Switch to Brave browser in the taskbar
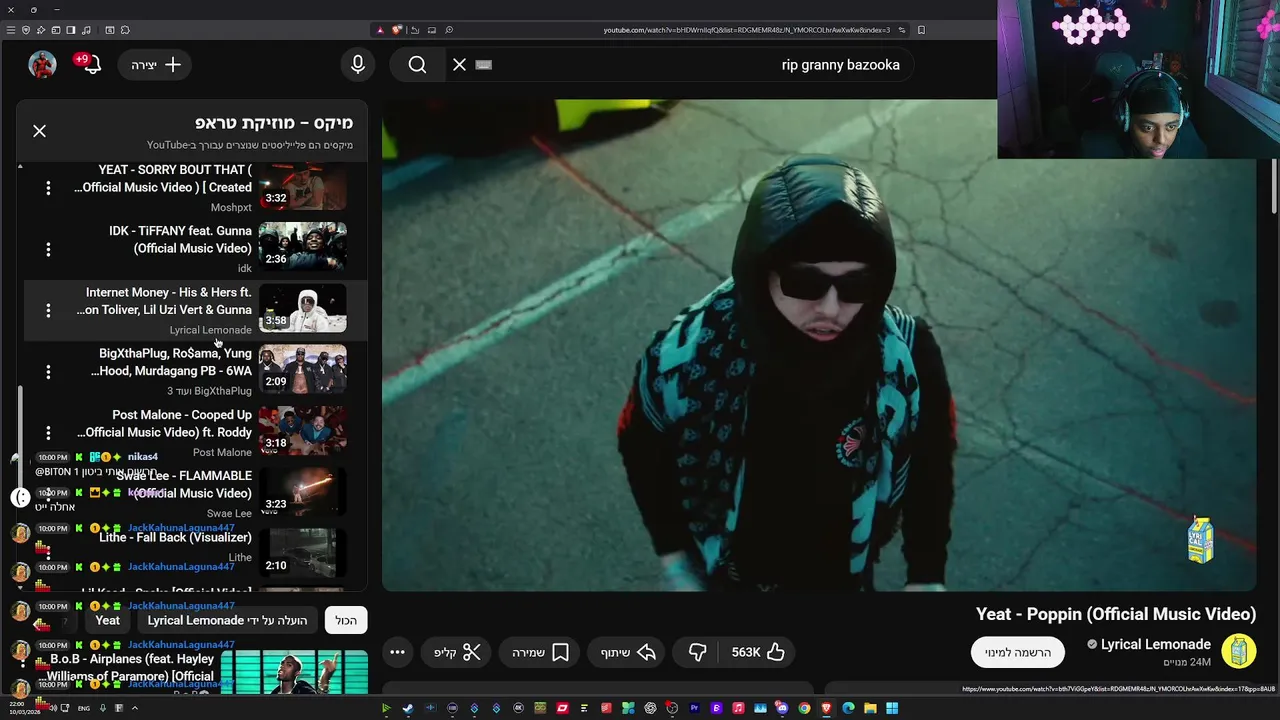This screenshot has height=720, width=1280. 826,709
